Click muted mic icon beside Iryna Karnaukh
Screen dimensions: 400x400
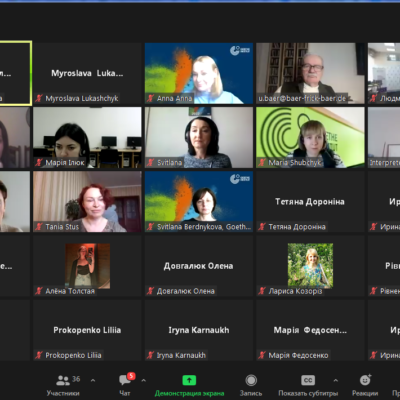click(151, 355)
